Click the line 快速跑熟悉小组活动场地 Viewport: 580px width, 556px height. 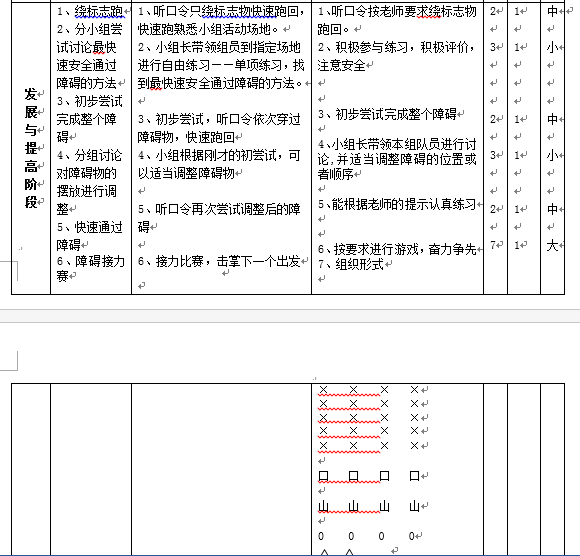click(x=208, y=29)
